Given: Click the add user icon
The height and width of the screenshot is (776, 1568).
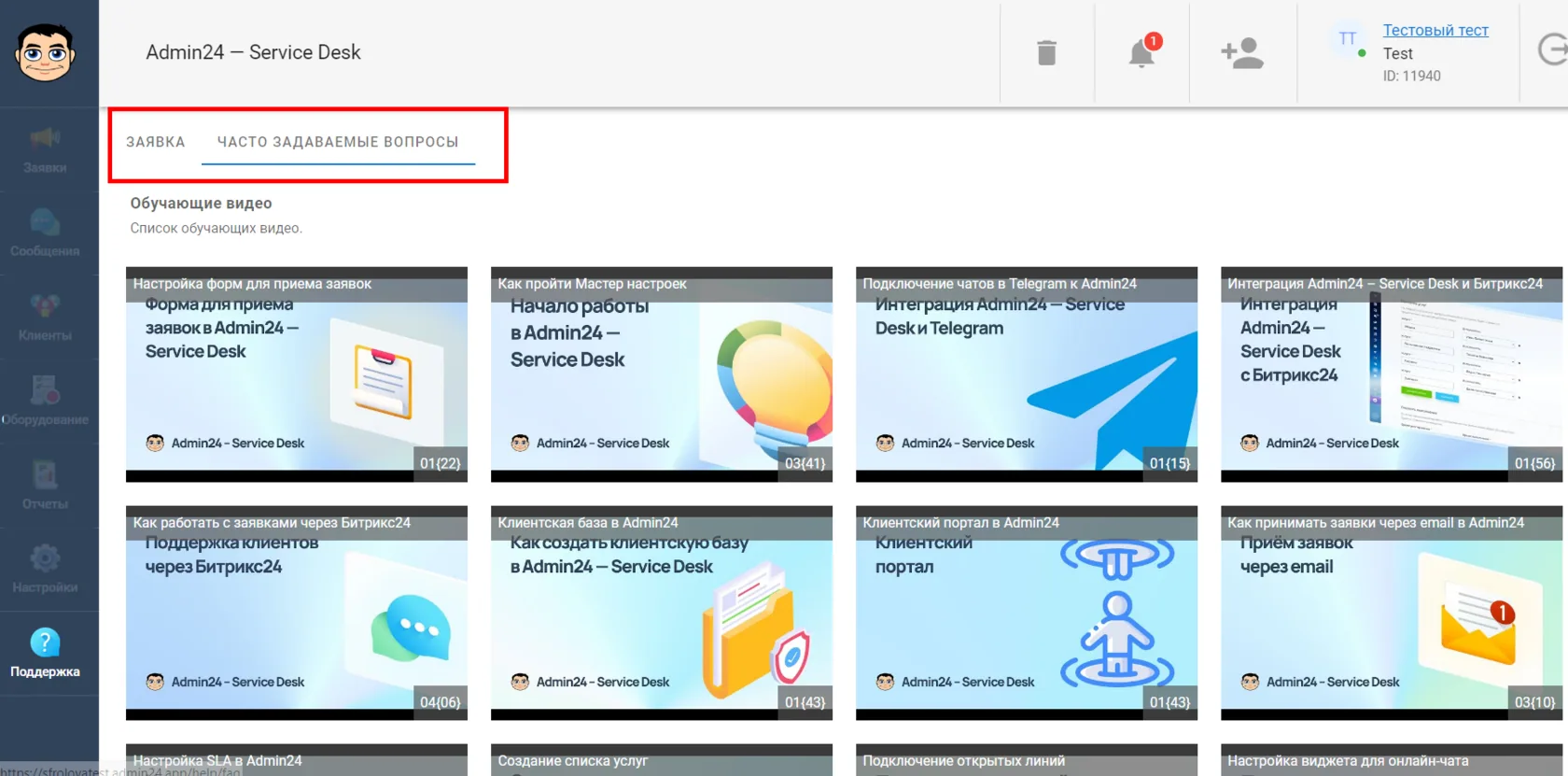Looking at the screenshot, I should pyautogui.click(x=1242, y=53).
